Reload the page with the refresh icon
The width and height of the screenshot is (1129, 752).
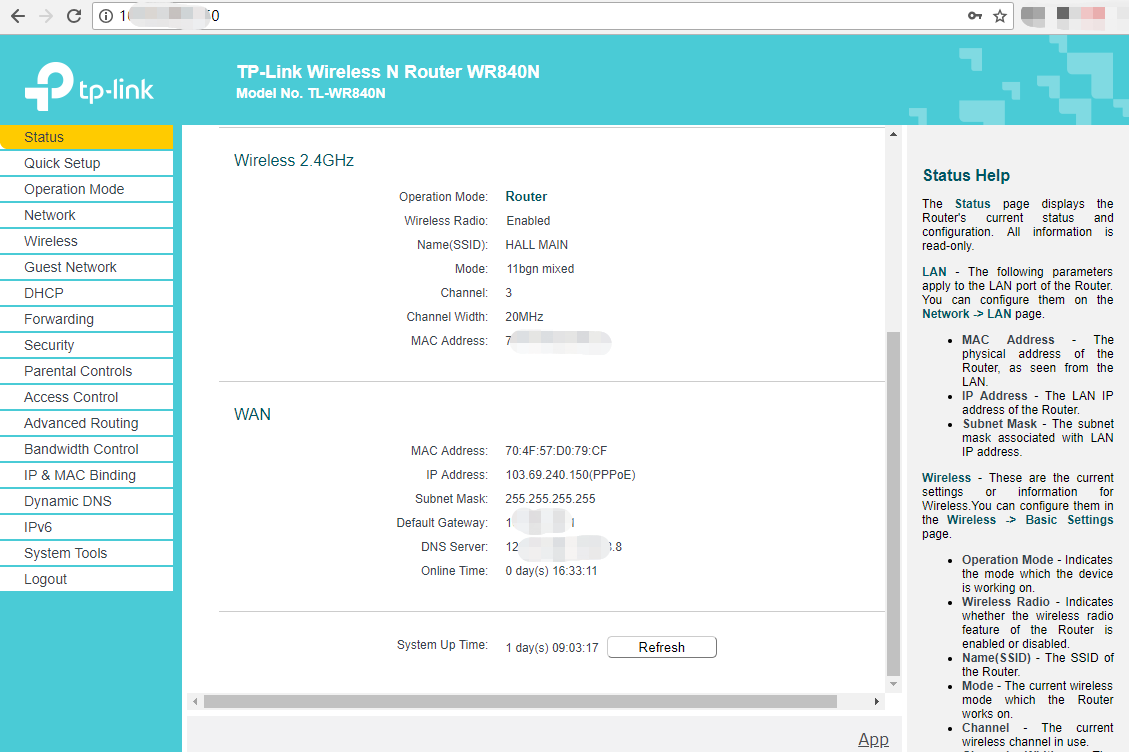pos(73,16)
